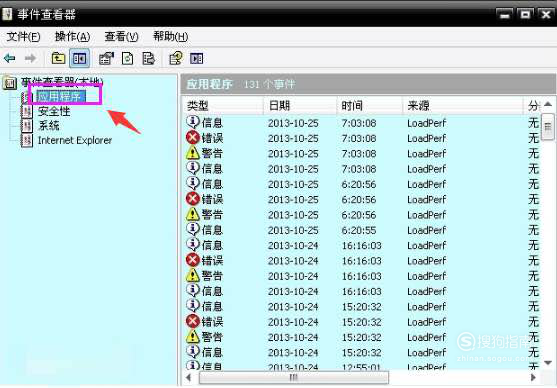
Task: Click the horizontal scrollbar right arrow
Action: click(533, 377)
